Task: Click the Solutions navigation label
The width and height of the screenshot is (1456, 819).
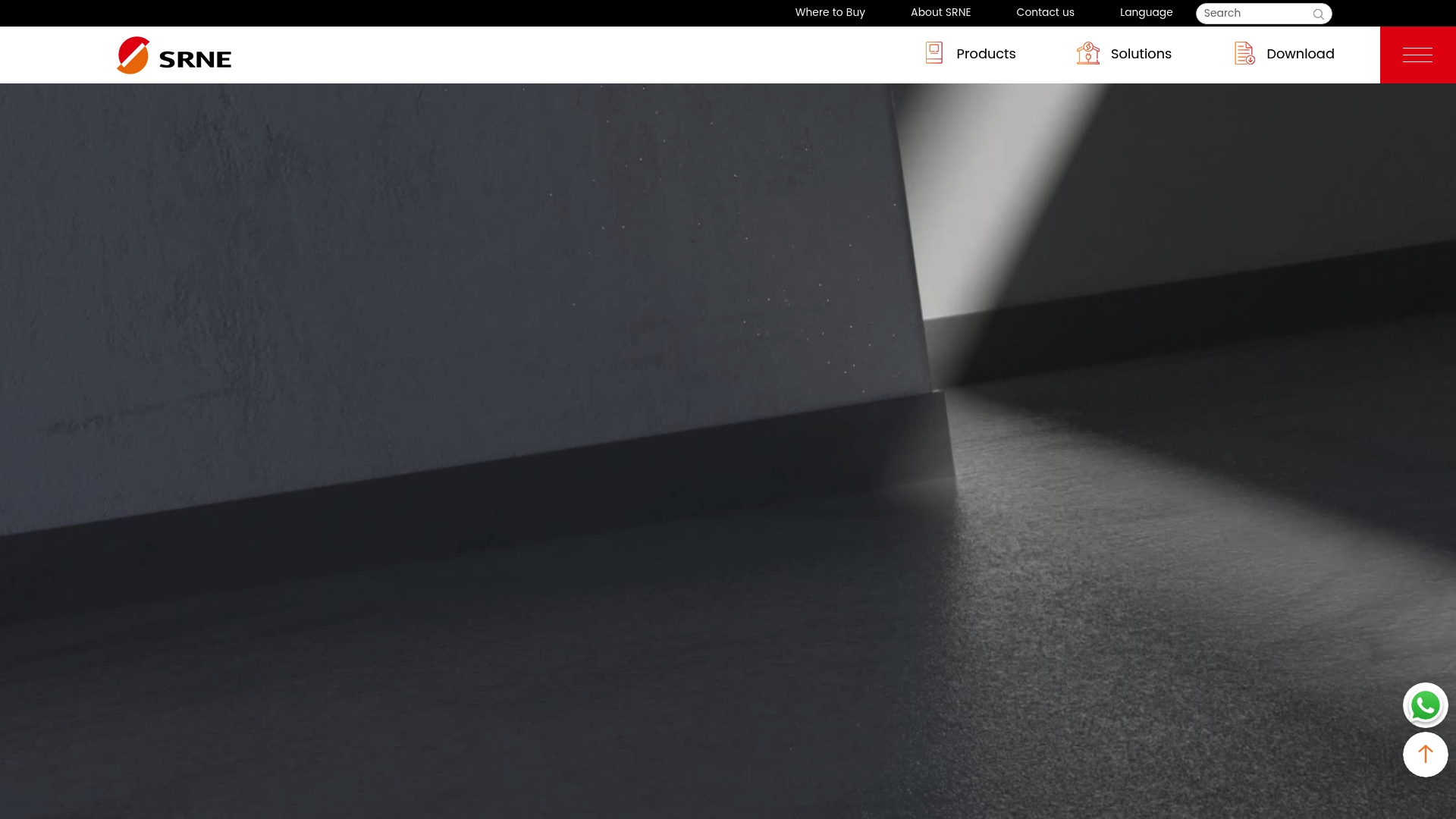Action: tap(1141, 54)
